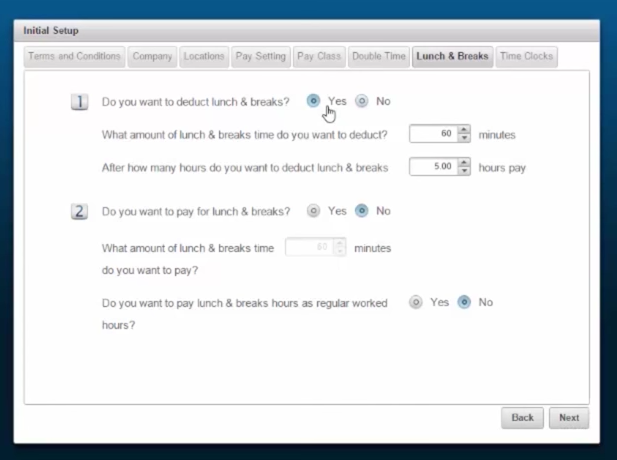Click the hours pay field showing 5.00
This screenshot has width=617, height=460.
pos(434,166)
